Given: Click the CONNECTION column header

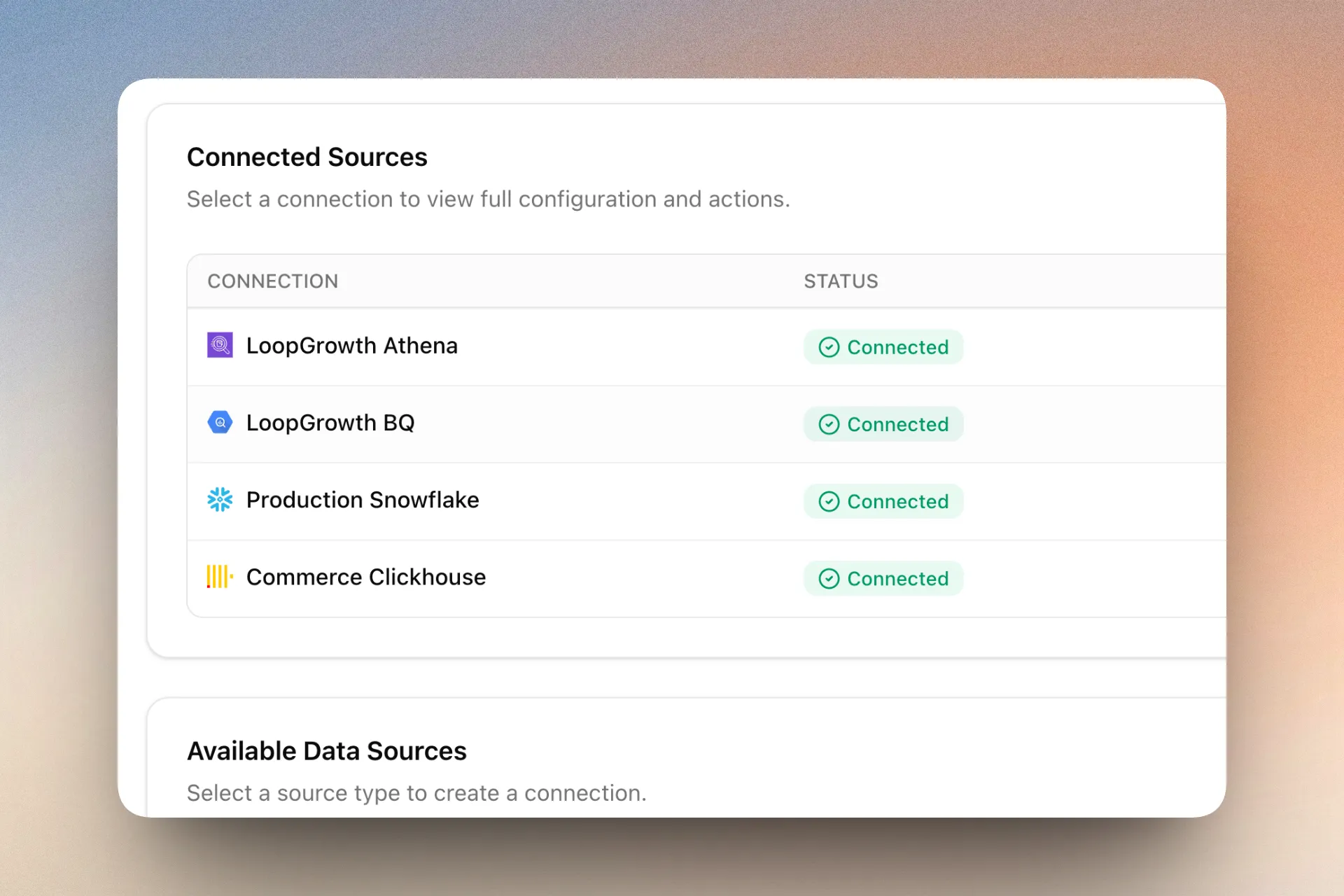Looking at the screenshot, I should (273, 281).
